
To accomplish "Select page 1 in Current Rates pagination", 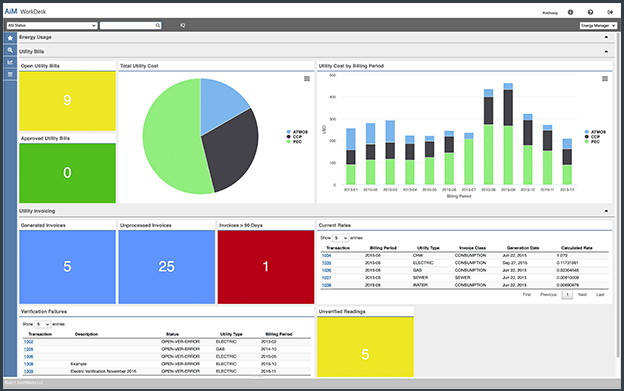I will click(567, 295).
